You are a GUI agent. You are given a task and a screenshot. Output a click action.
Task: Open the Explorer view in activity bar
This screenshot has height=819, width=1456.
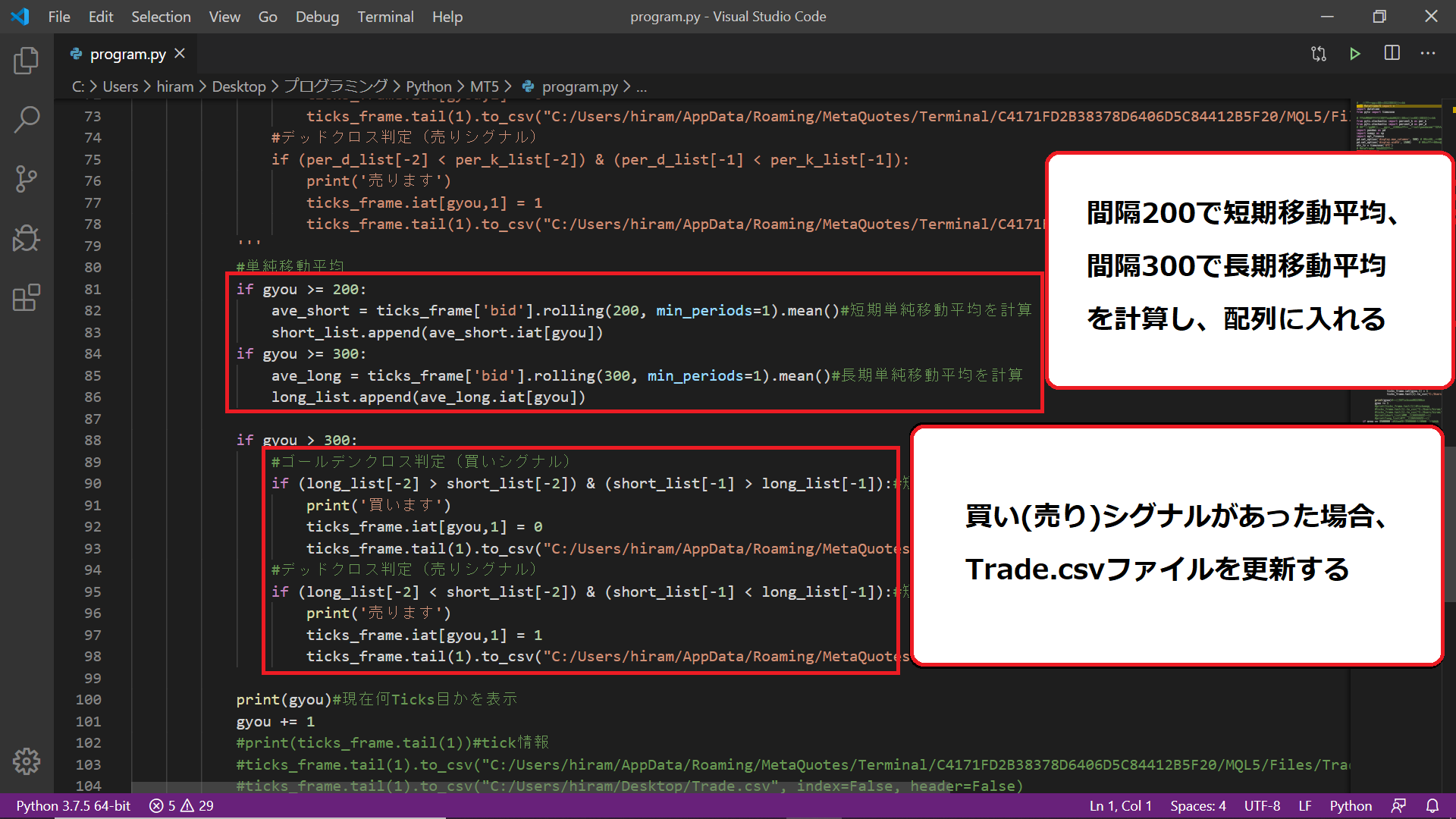pyautogui.click(x=27, y=61)
